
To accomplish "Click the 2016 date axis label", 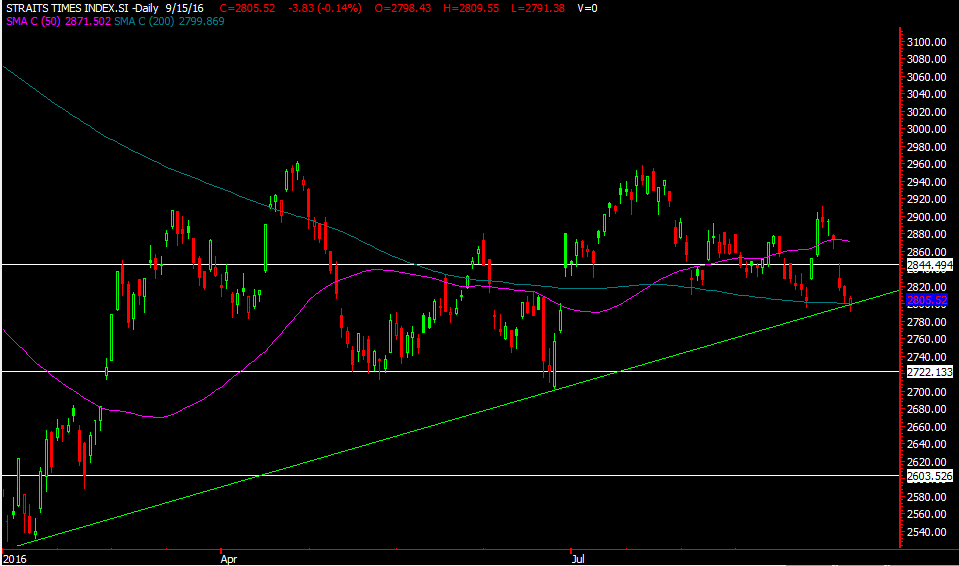I will point(15,559).
